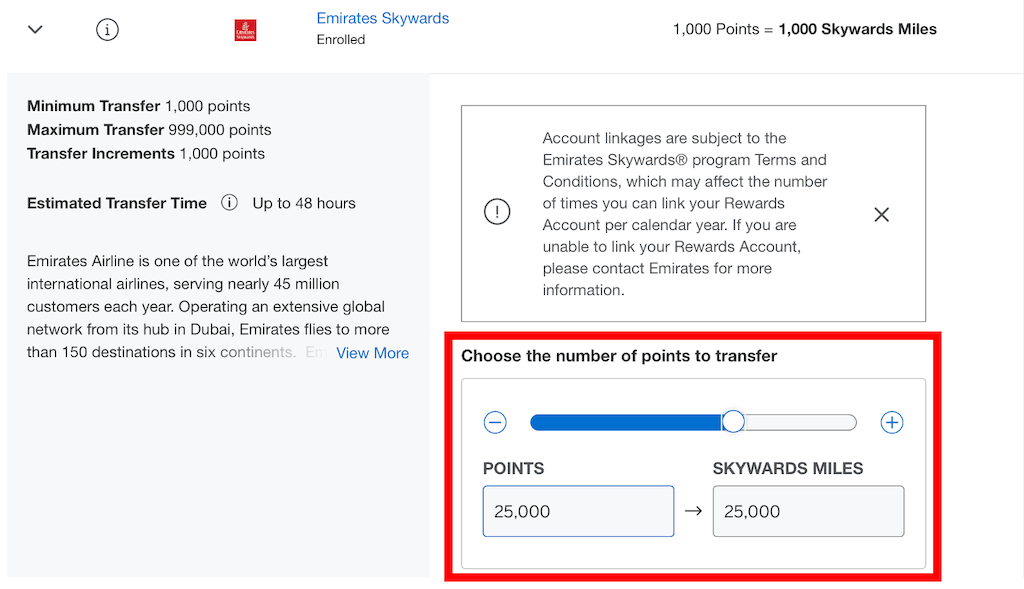Screen dimensions: 1024x589
Task: Click the Maximum Transfer 999,000 points line
Action: 149,130
